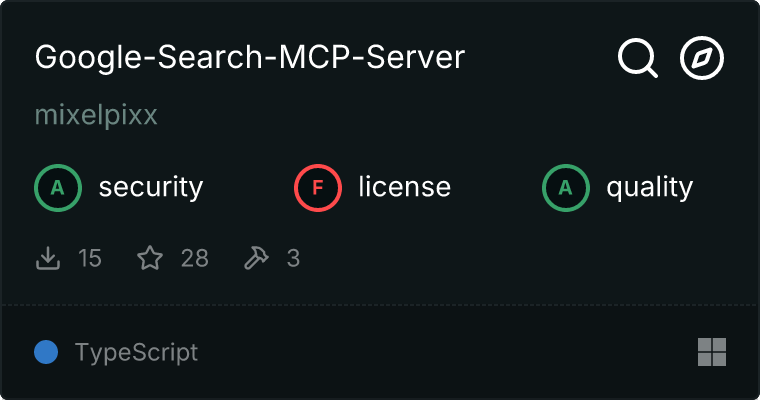The width and height of the screenshot is (760, 400).
Task: Click the magnifying glass search icon
Action: [637, 59]
